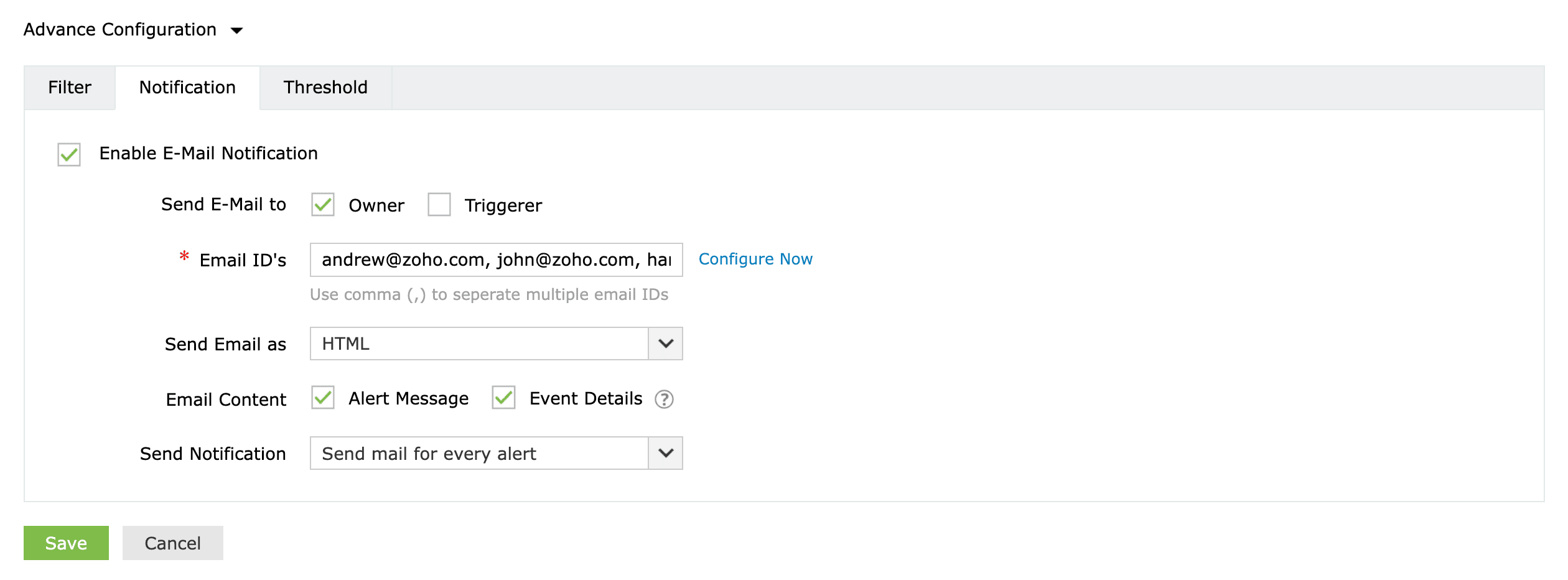Open the Send Email as format dropdown

click(665, 343)
